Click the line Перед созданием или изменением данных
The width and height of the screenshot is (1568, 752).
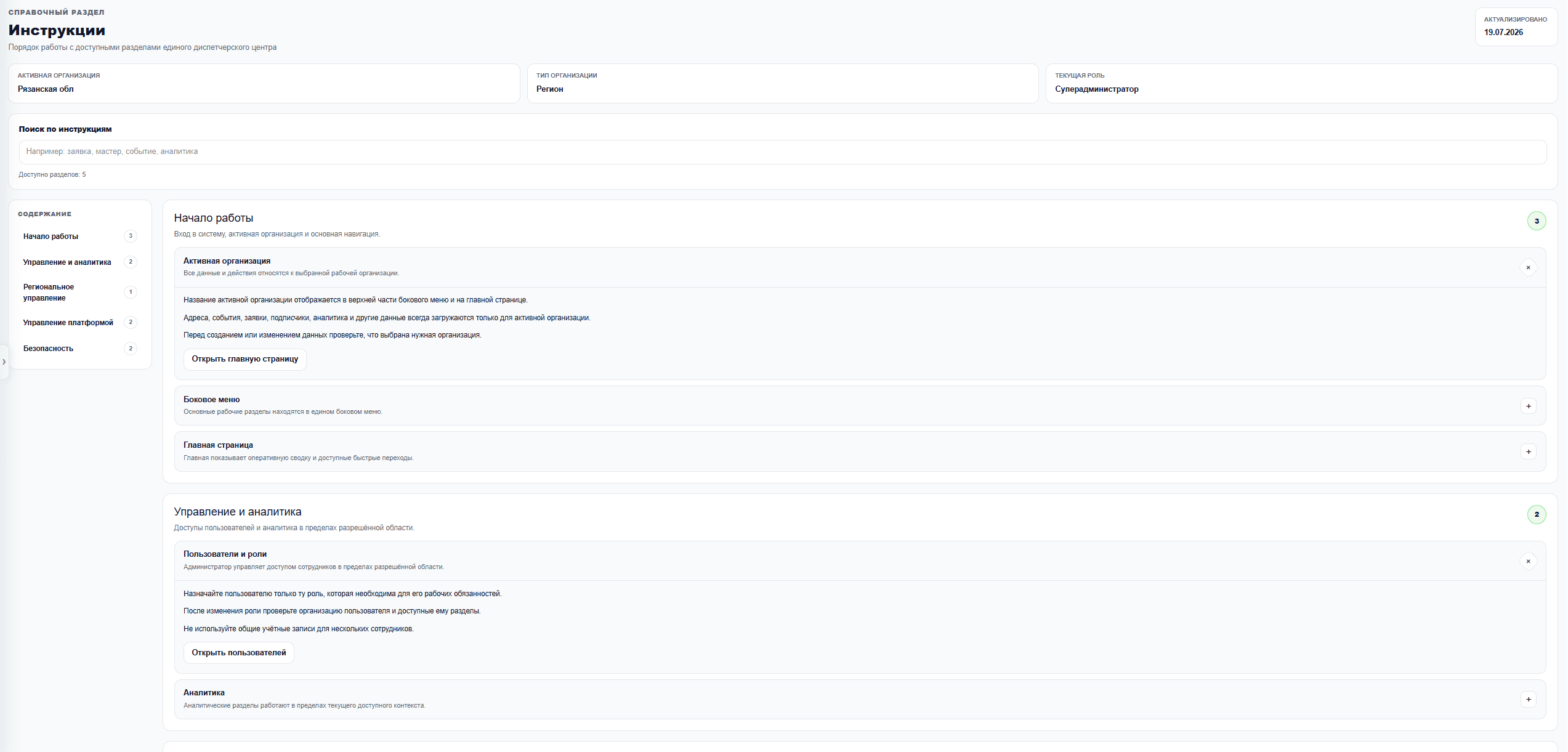333,335
